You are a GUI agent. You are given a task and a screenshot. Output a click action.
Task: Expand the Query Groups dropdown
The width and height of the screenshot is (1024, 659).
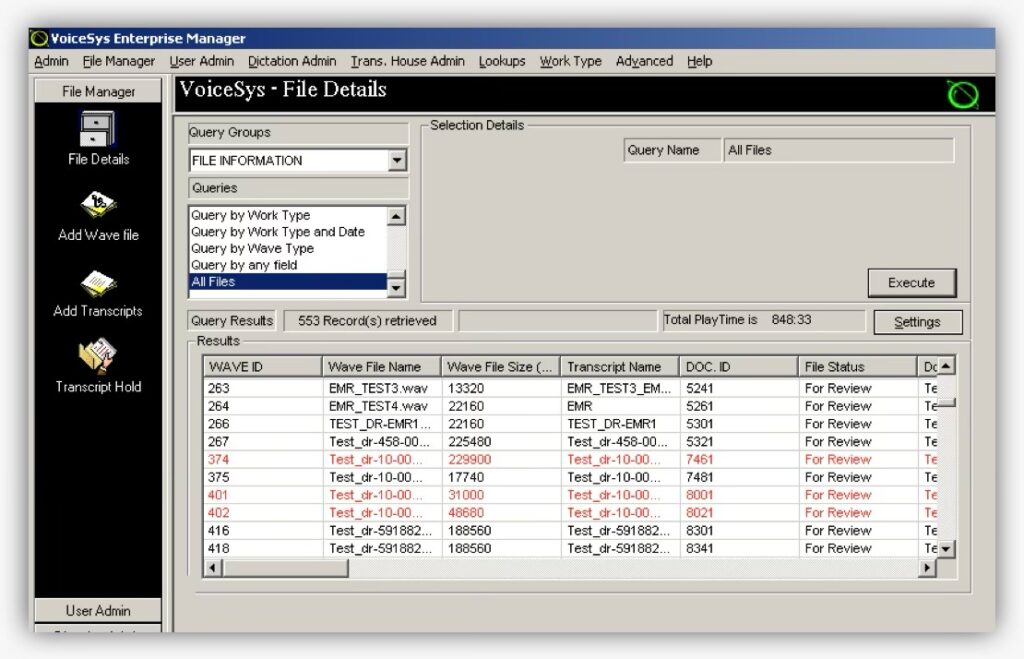[397, 161]
